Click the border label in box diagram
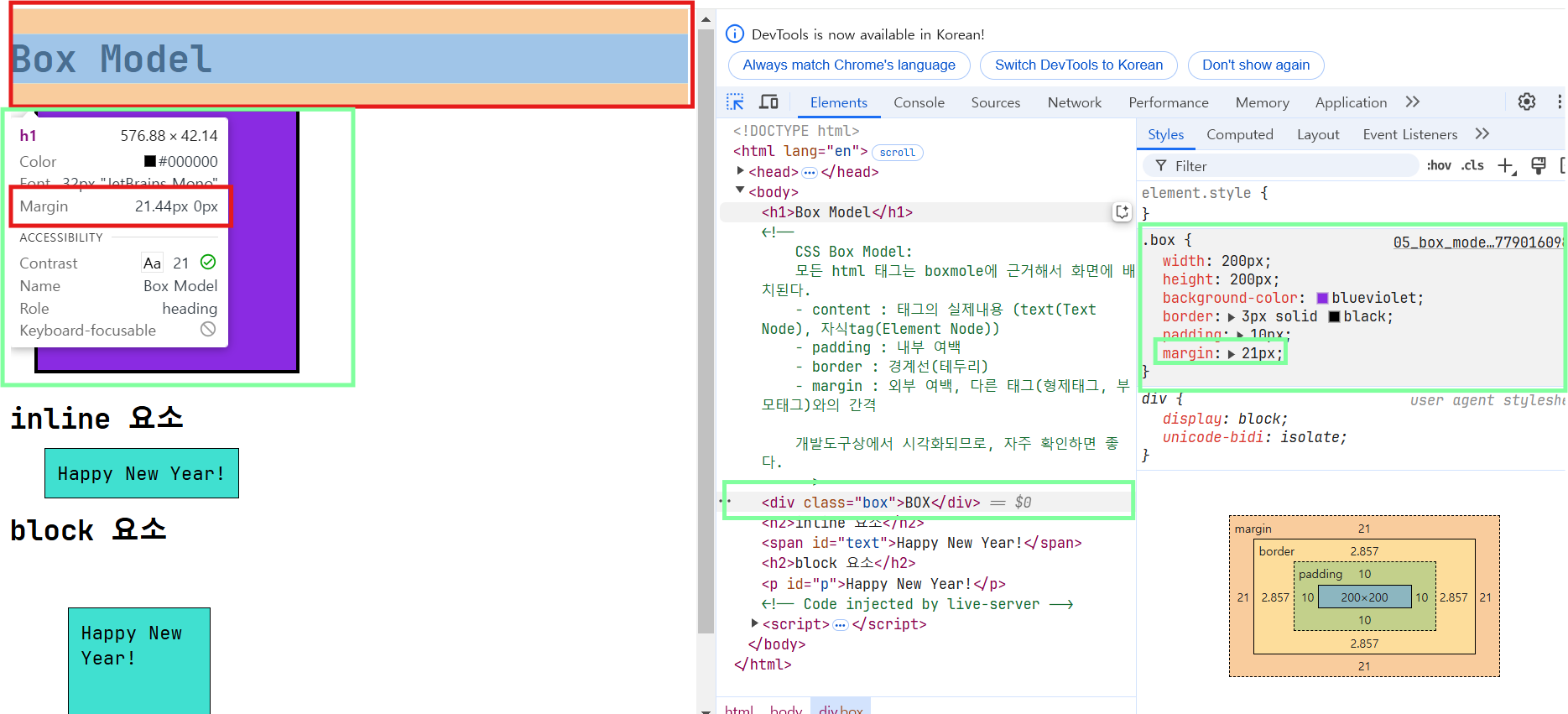The height and width of the screenshot is (714, 1568). 1277,551
